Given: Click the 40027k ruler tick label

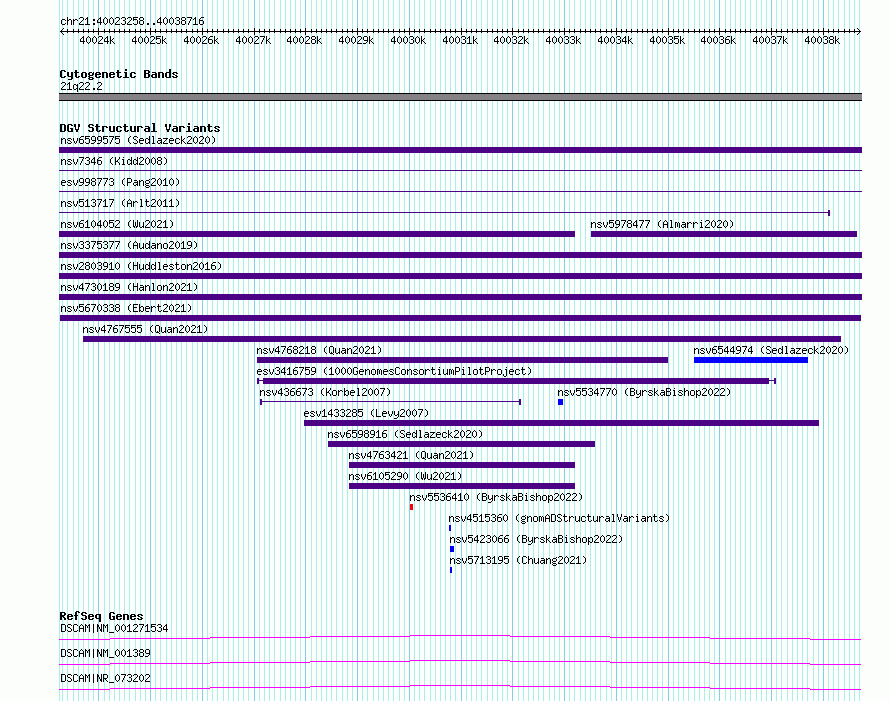Looking at the screenshot, I should tap(253, 40).
